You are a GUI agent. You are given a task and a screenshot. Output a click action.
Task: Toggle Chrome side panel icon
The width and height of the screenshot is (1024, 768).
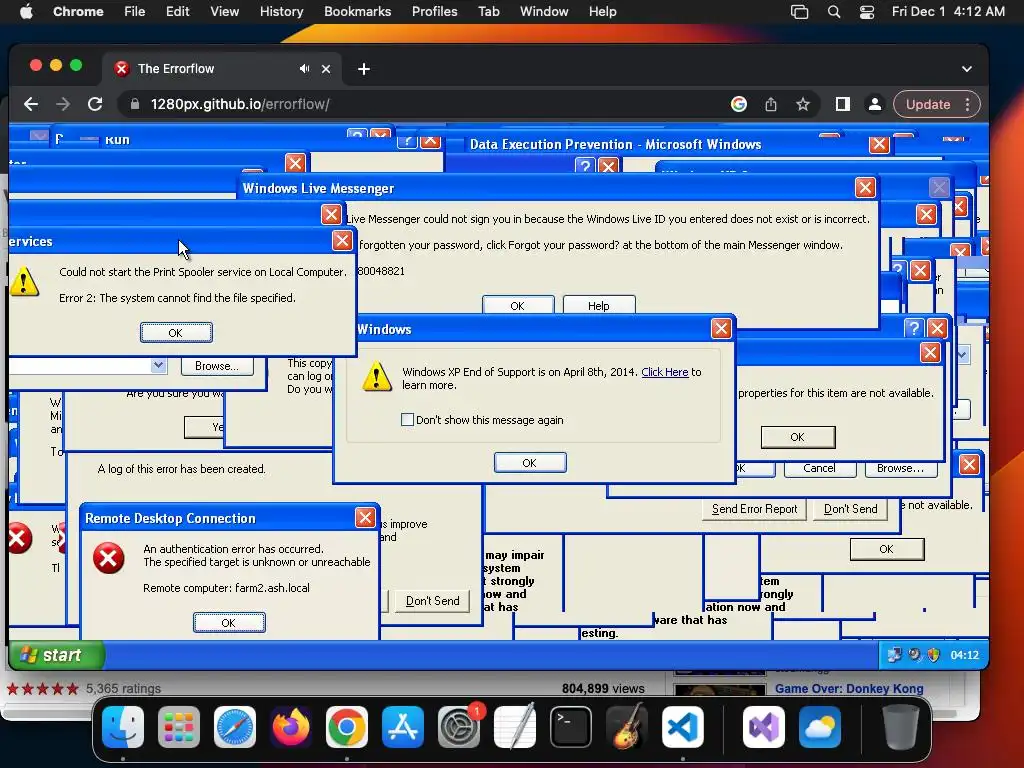click(x=842, y=104)
